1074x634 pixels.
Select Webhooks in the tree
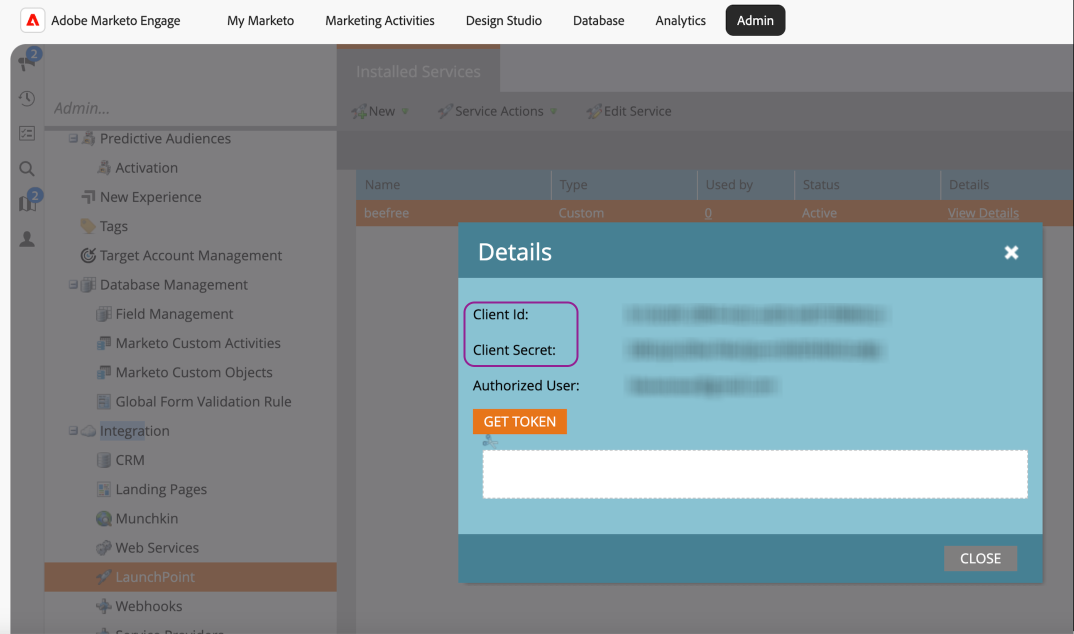click(x=149, y=607)
